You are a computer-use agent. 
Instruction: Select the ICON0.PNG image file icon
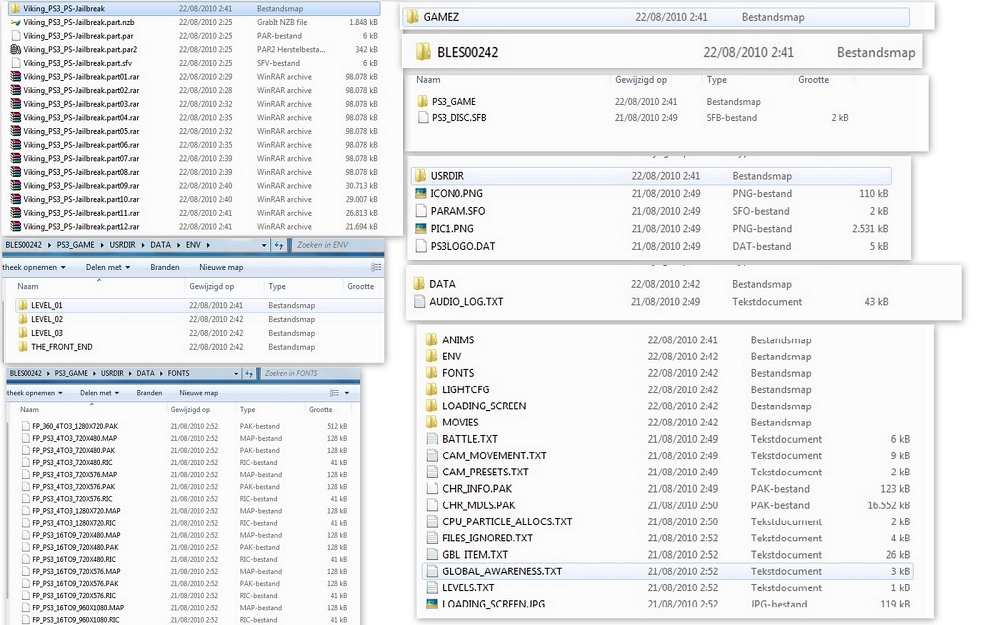pos(420,194)
